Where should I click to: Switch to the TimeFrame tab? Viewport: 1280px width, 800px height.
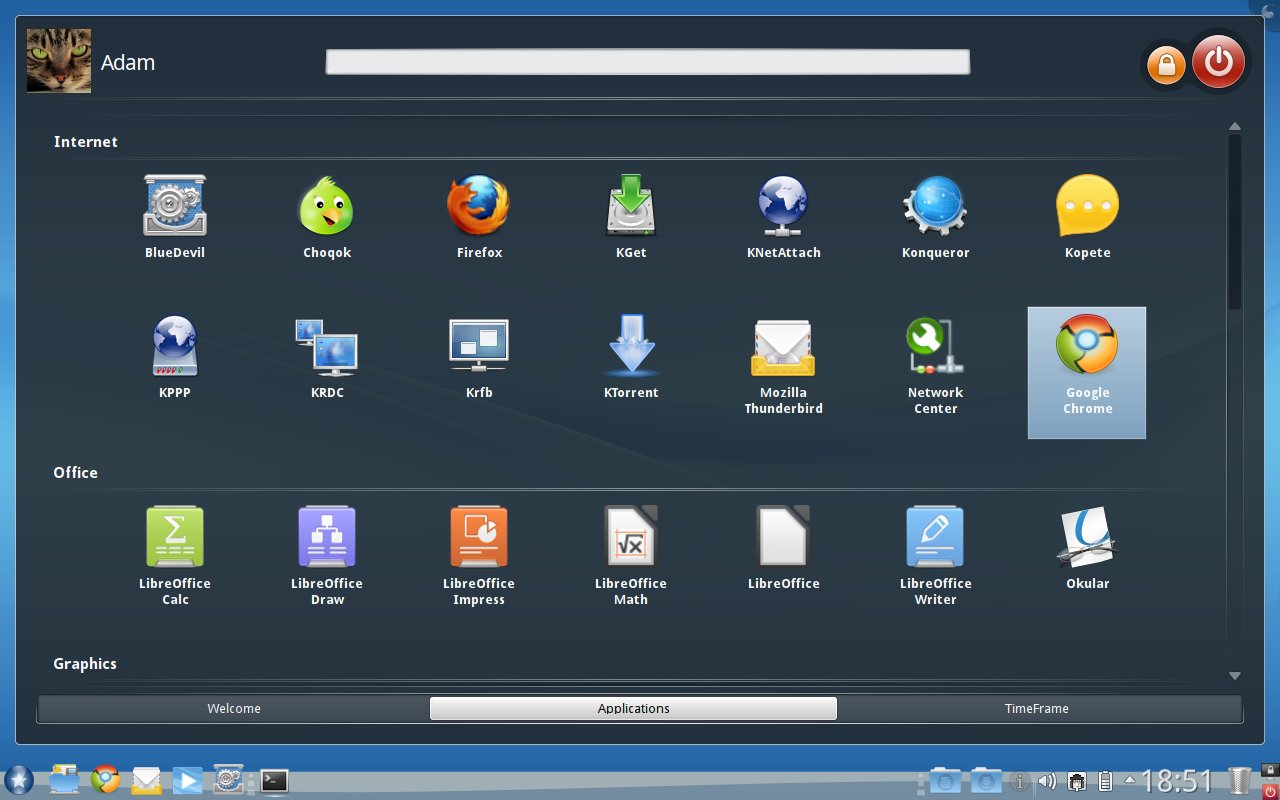click(x=1037, y=708)
